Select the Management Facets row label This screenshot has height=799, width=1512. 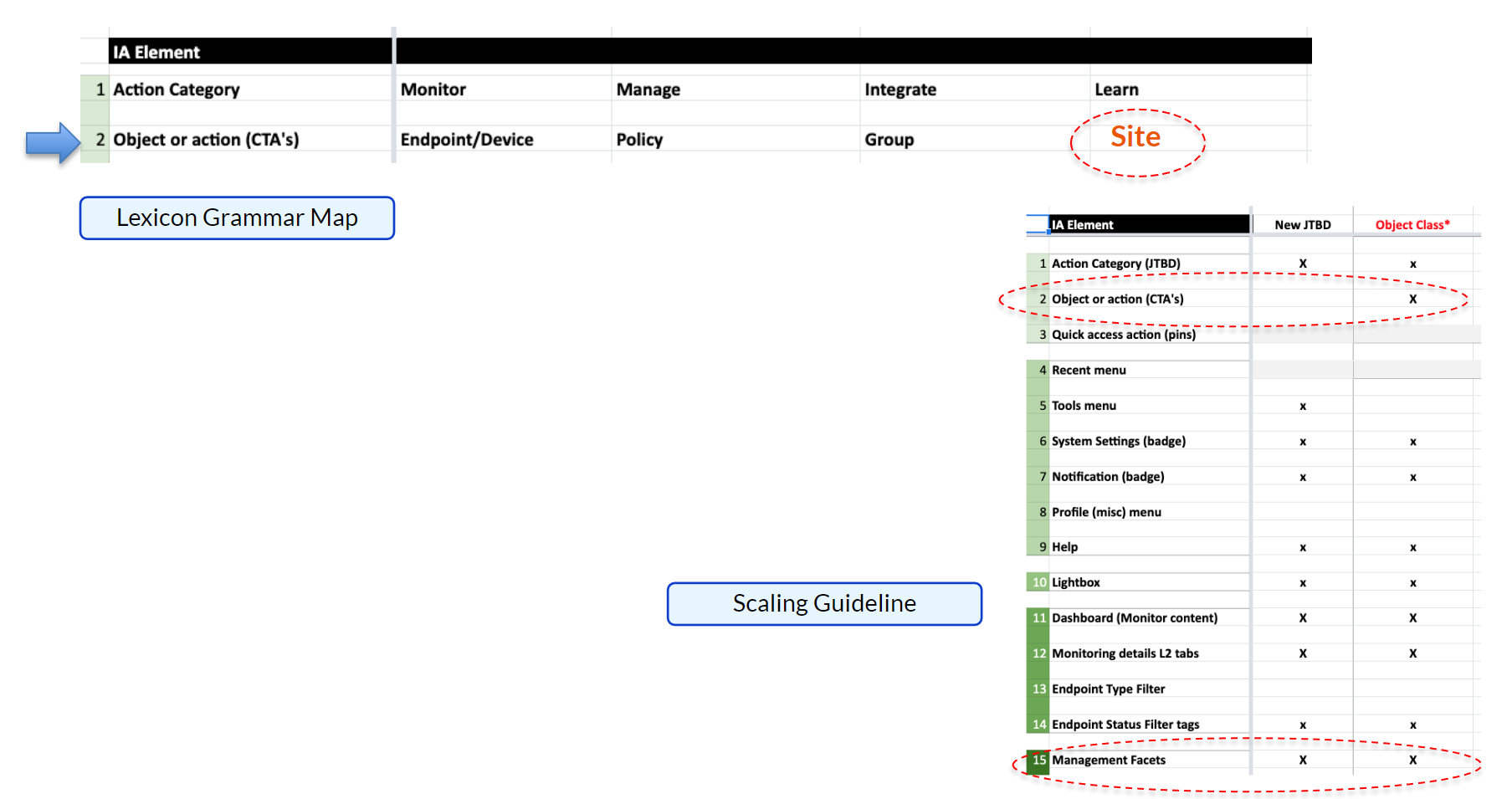pos(1108,761)
